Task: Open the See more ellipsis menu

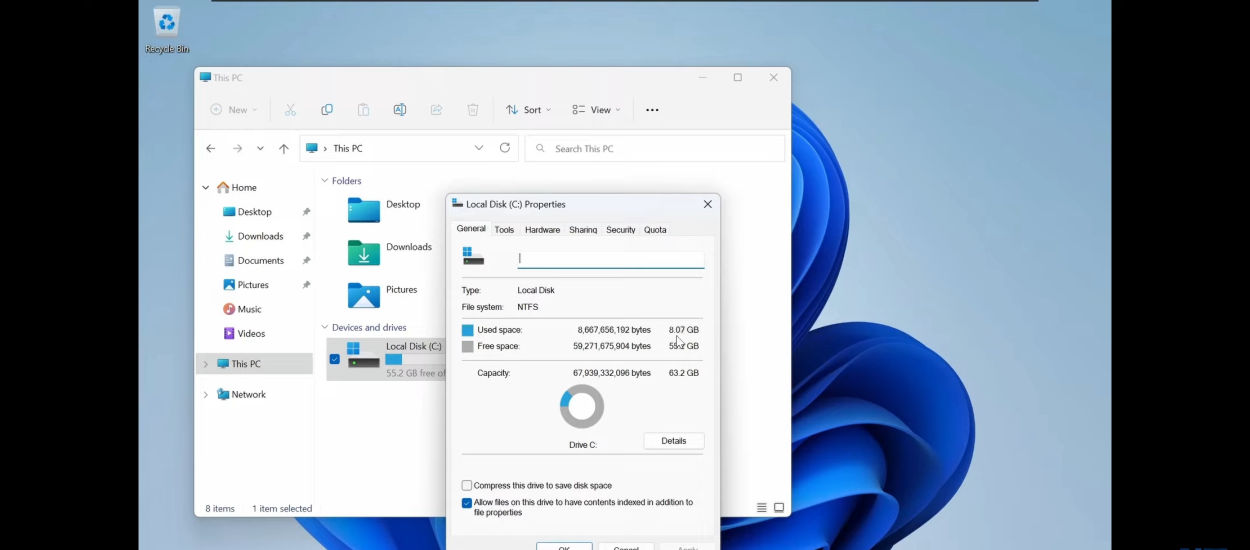Action: 652,110
